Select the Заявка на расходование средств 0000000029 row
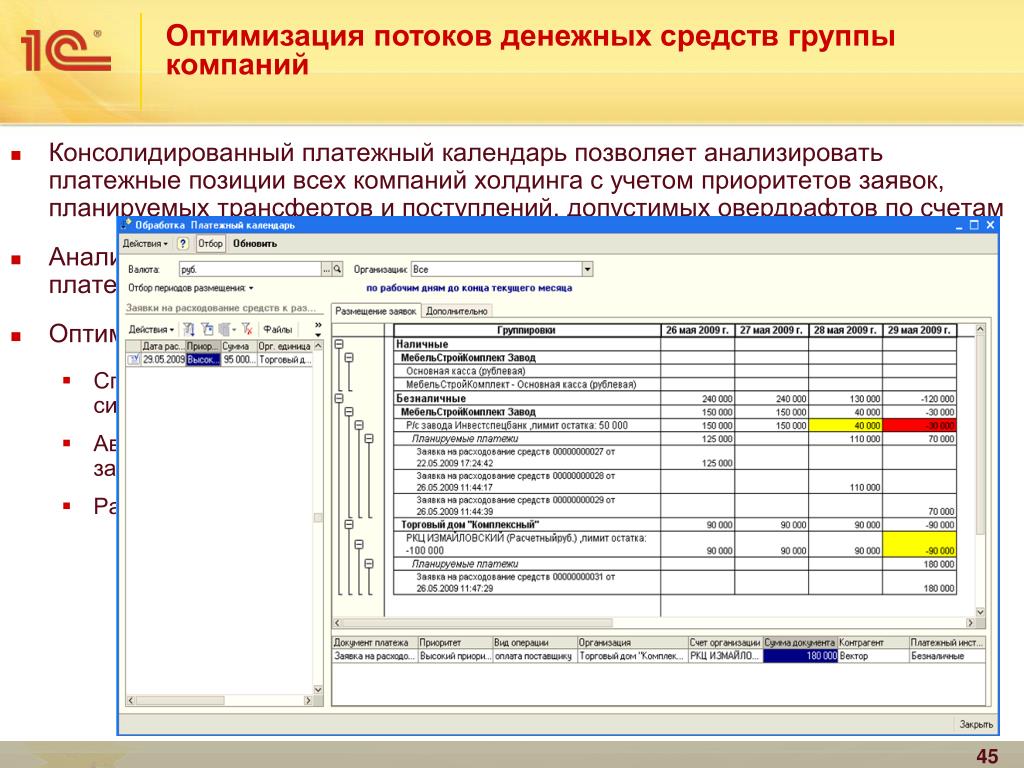 (x=527, y=505)
